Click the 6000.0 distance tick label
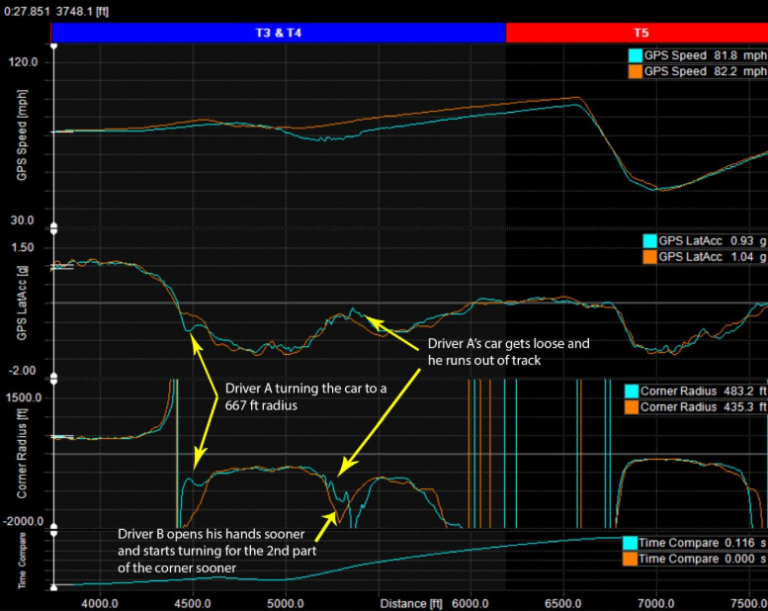This screenshot has height=611, width=768. tap(470, 603)
